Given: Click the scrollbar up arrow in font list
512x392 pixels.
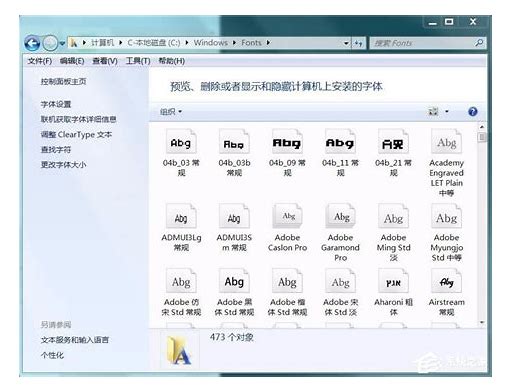Looking at the screenshot, I should click(482, 127).
